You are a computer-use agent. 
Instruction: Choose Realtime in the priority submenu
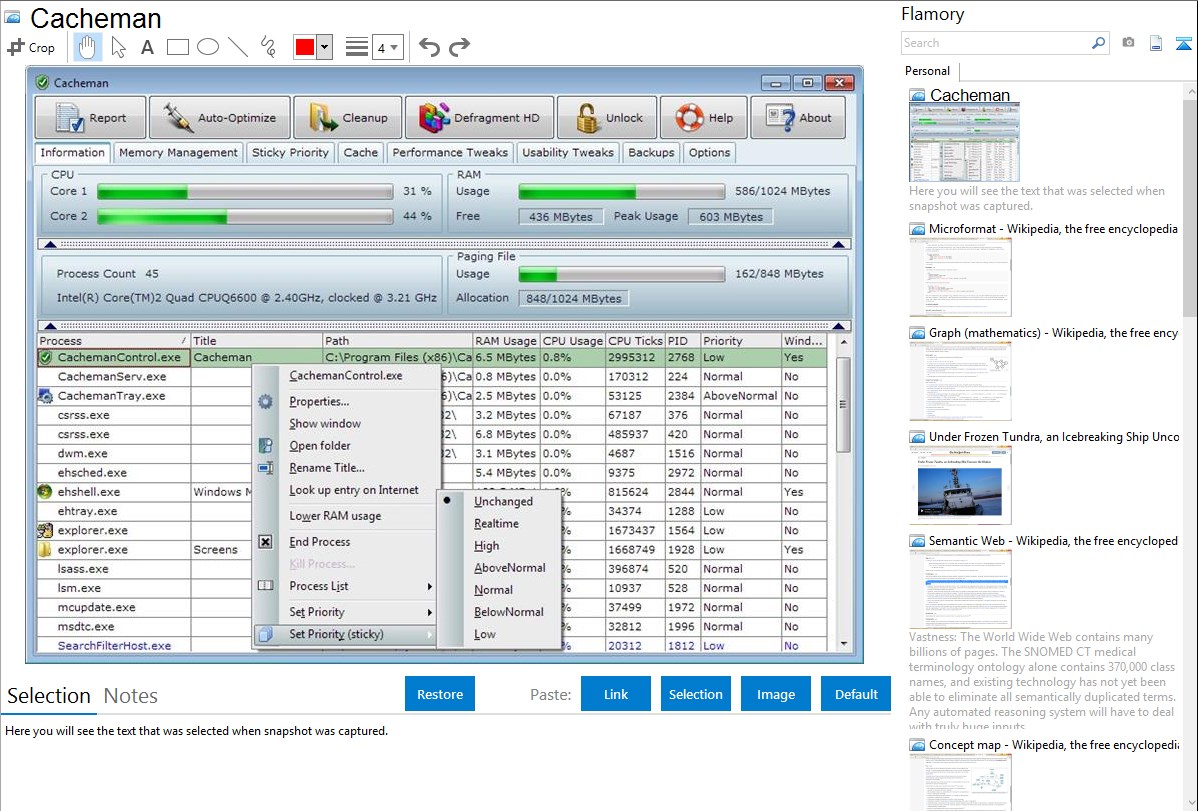[x=496, y=524]
